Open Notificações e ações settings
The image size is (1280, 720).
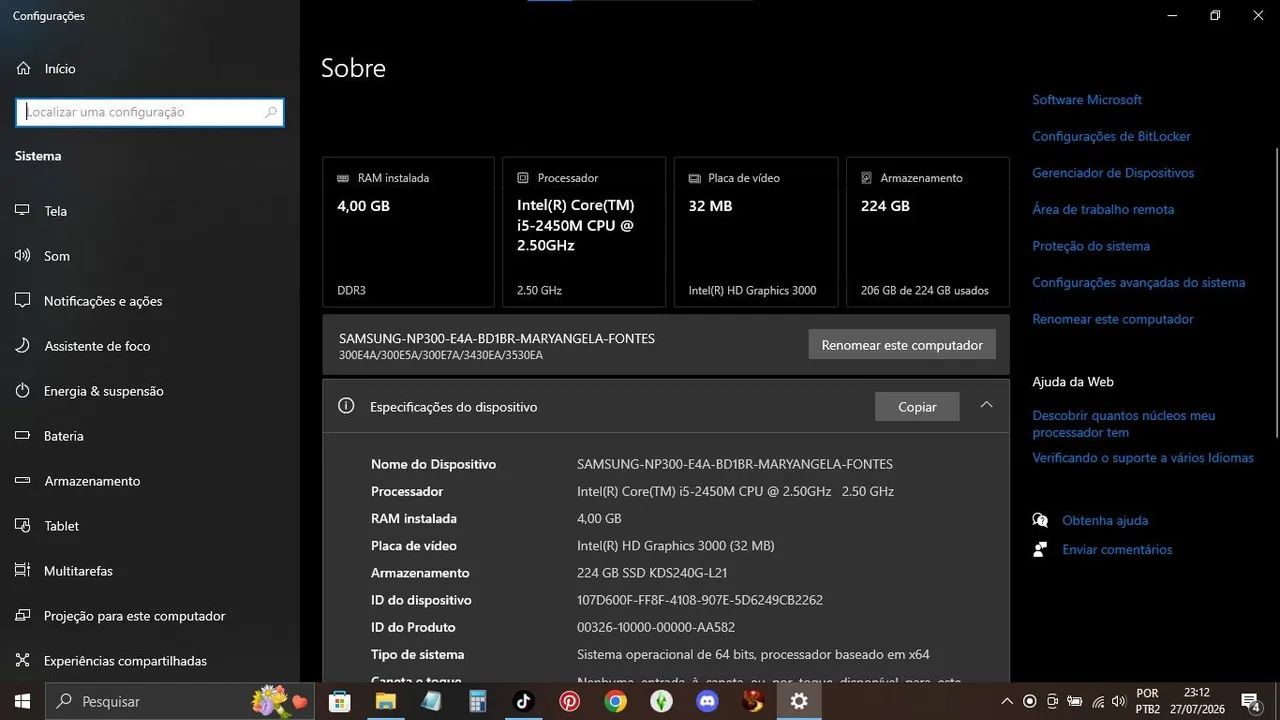(x=103, y=301)
